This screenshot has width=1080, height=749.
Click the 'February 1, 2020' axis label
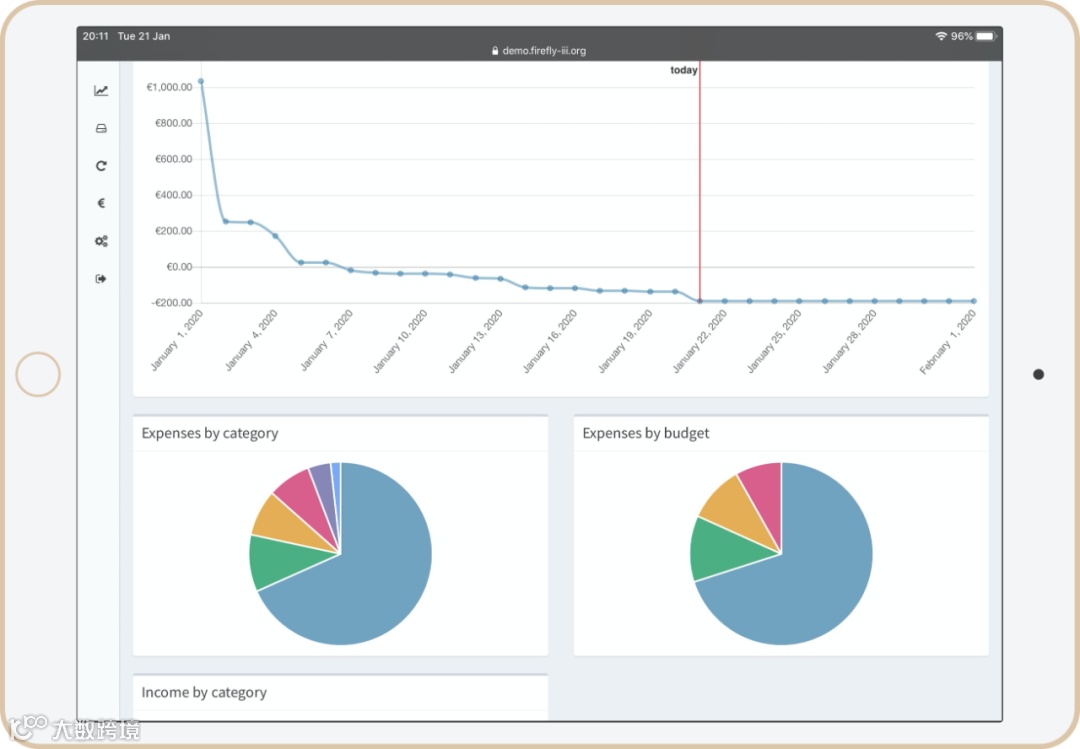point(948,342)
